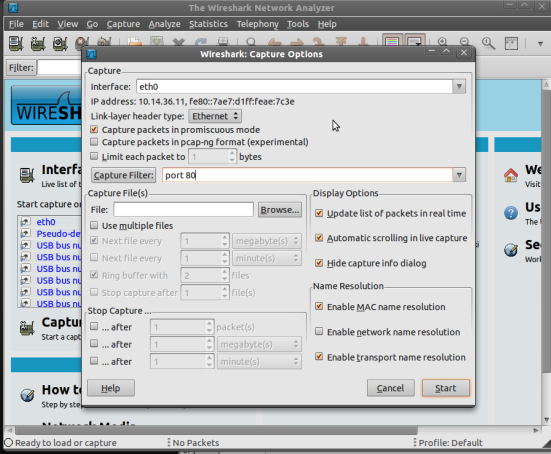Click the reload capture file icon

click(x=201, y=41)
